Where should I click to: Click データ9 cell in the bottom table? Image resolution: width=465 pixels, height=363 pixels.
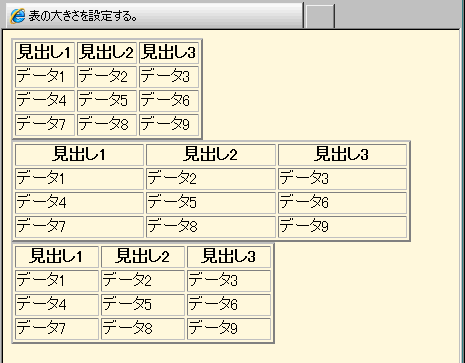(229, 329)
